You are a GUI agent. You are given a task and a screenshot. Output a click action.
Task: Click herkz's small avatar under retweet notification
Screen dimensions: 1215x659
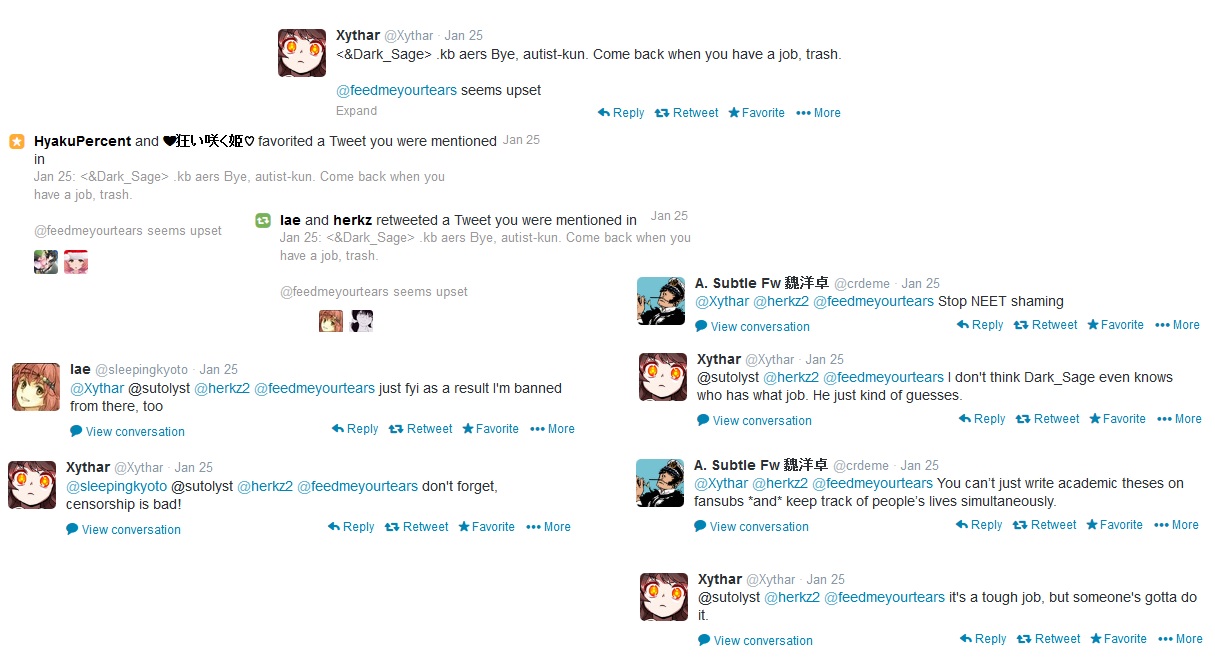pyautogui.click(x=362, y=321)
